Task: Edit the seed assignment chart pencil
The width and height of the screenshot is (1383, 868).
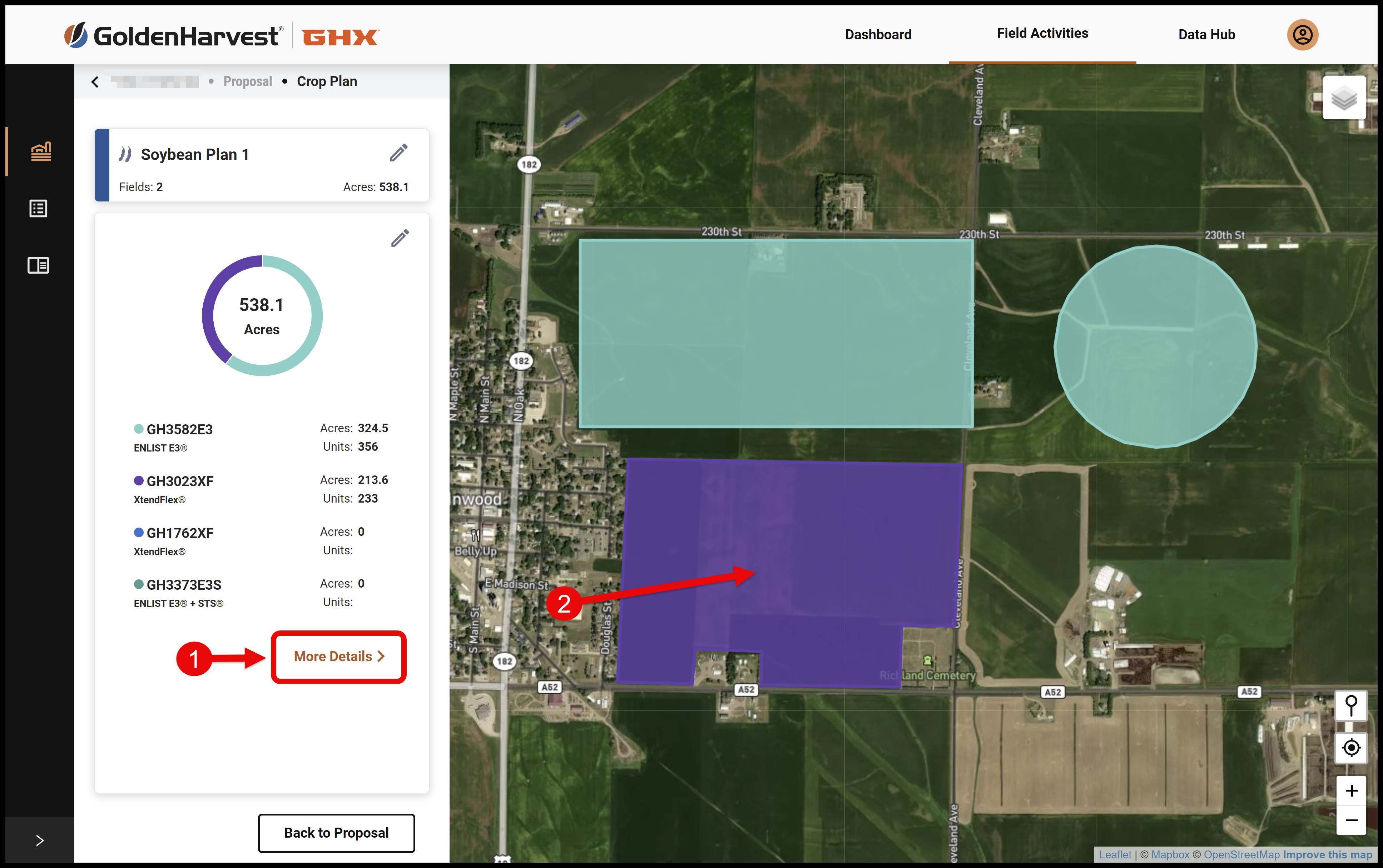Action: [400, 238]
